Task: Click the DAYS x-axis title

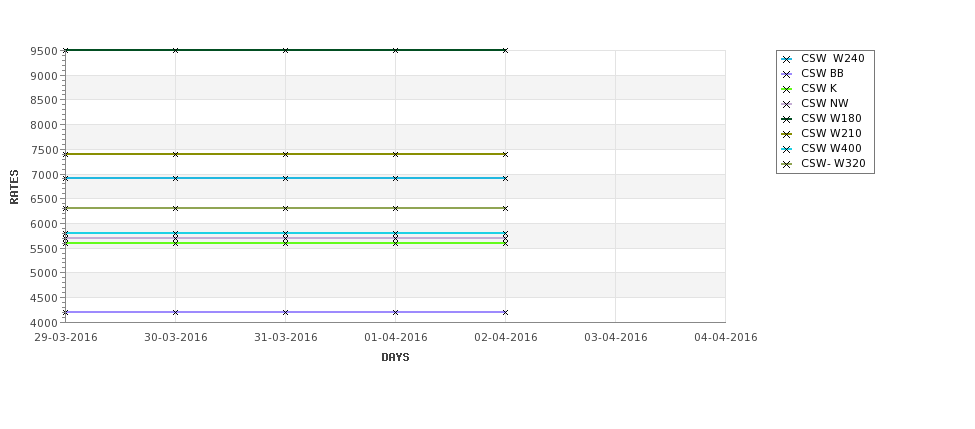Action: (x=395, y=357)
